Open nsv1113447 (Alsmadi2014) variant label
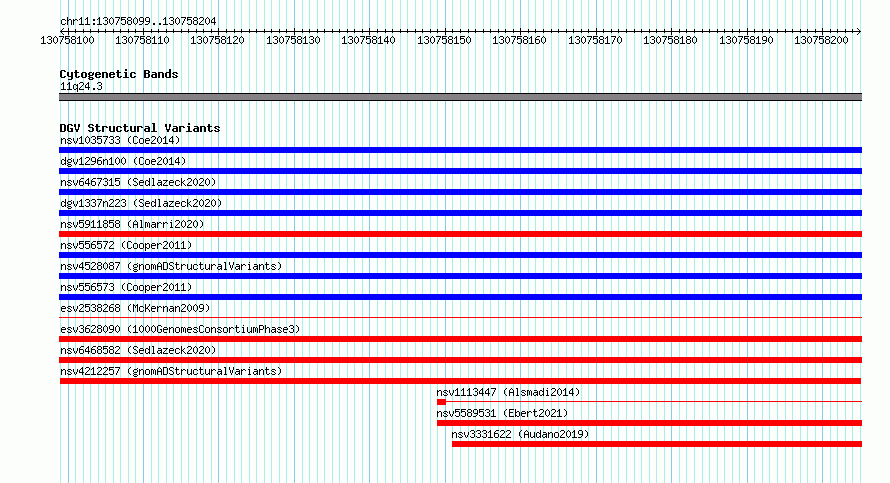The height and width of the screenshot is (483, 890). coord(508,392)
